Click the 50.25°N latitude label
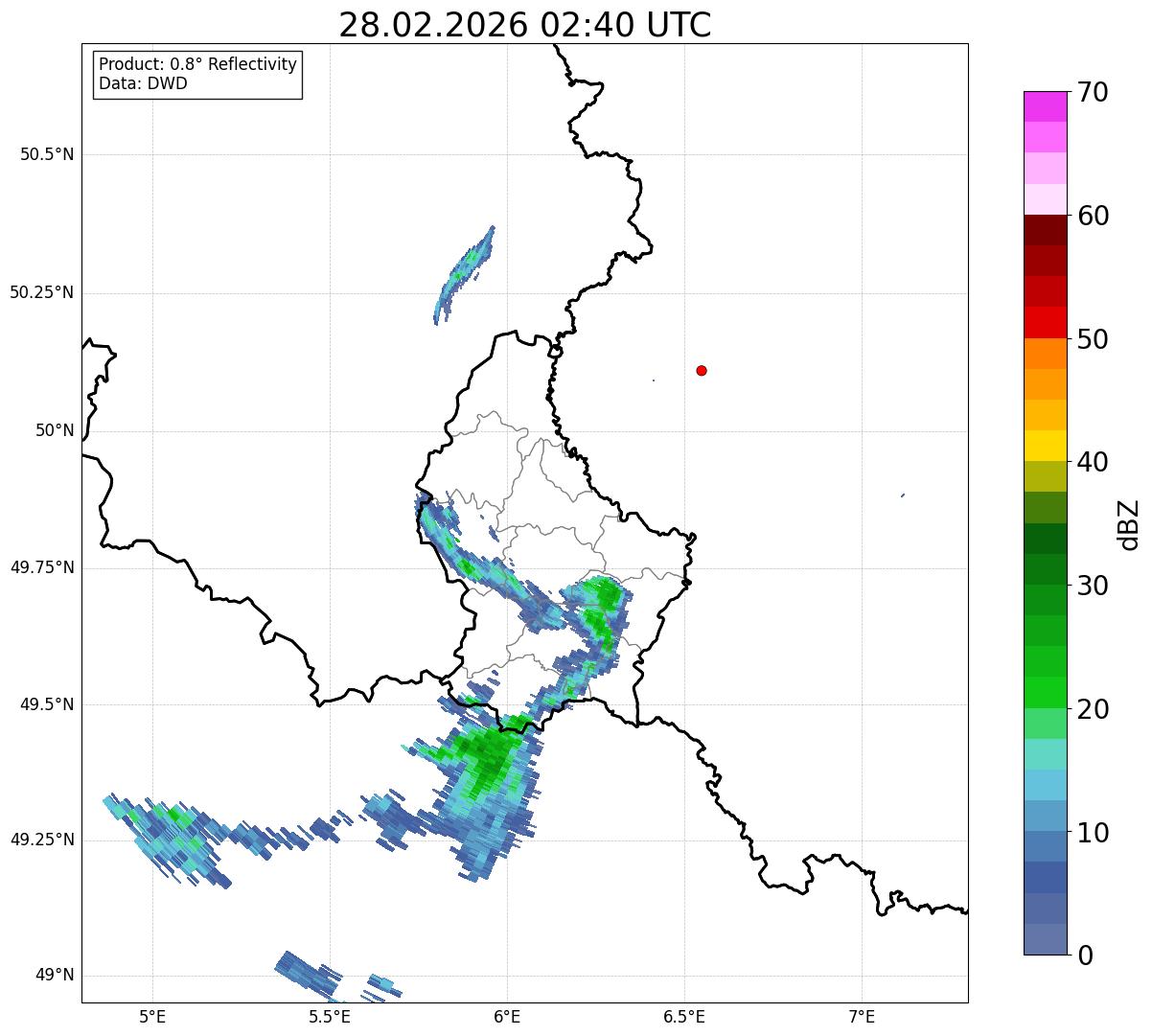The image size is (1152, 1036). click(42, 292)
